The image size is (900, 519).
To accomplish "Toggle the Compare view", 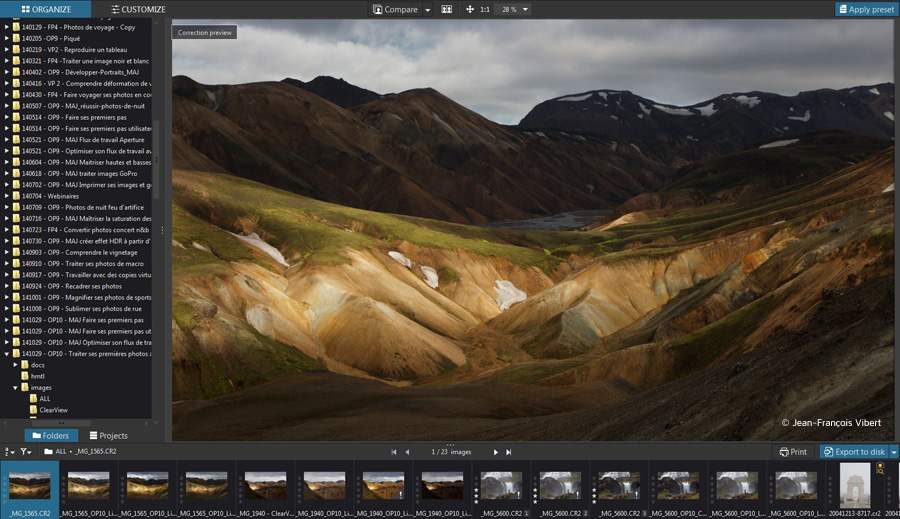I will point(395,9).
